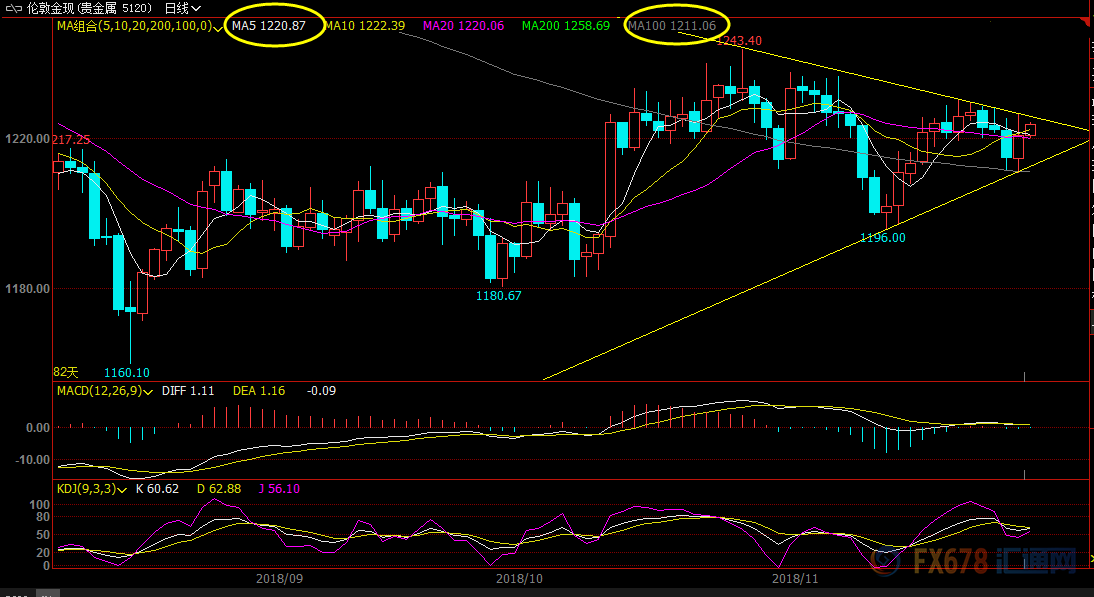Open the KDJ(9,3,3) indicator dropdown
1094x597 pixels.
(x=122, y=489)
